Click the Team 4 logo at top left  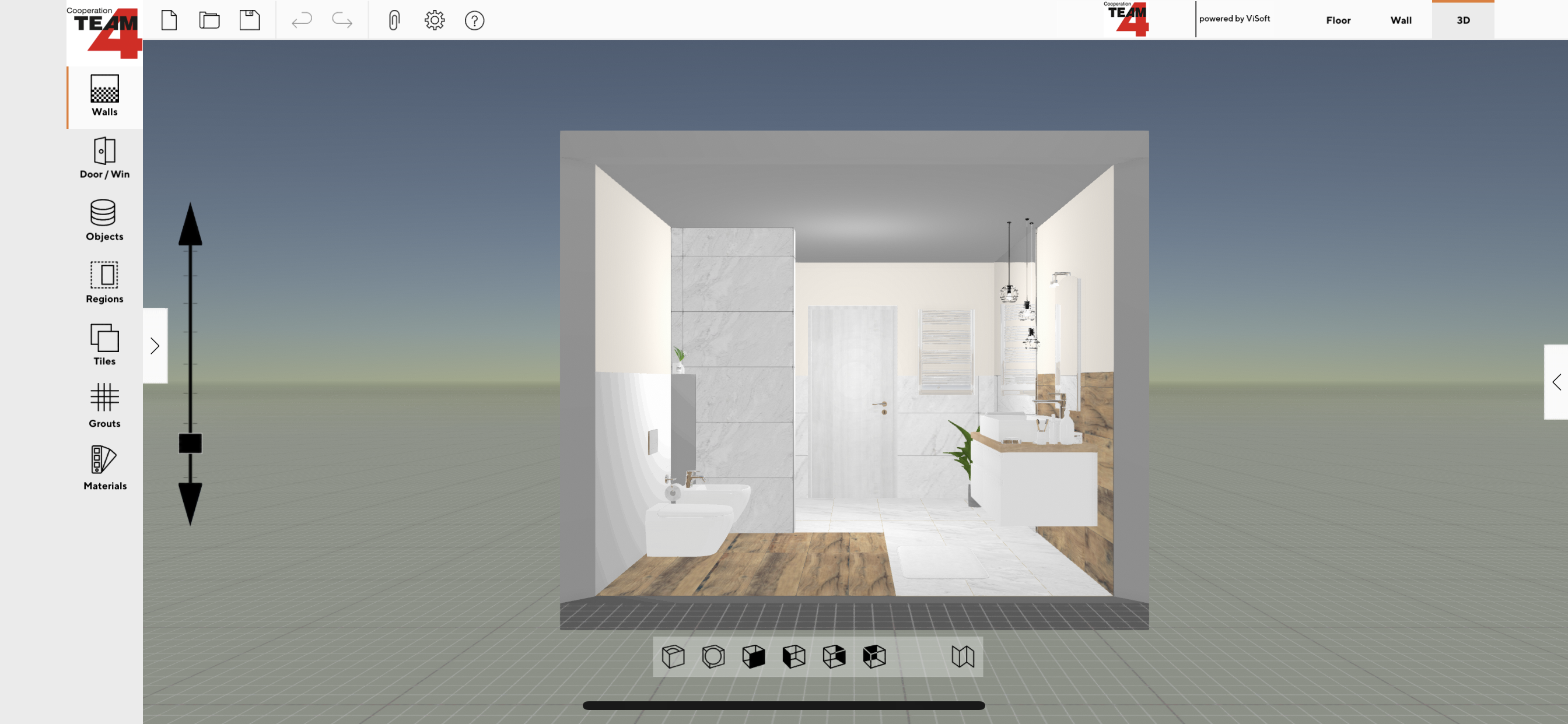pyautogui.click(x=104, y=31)
